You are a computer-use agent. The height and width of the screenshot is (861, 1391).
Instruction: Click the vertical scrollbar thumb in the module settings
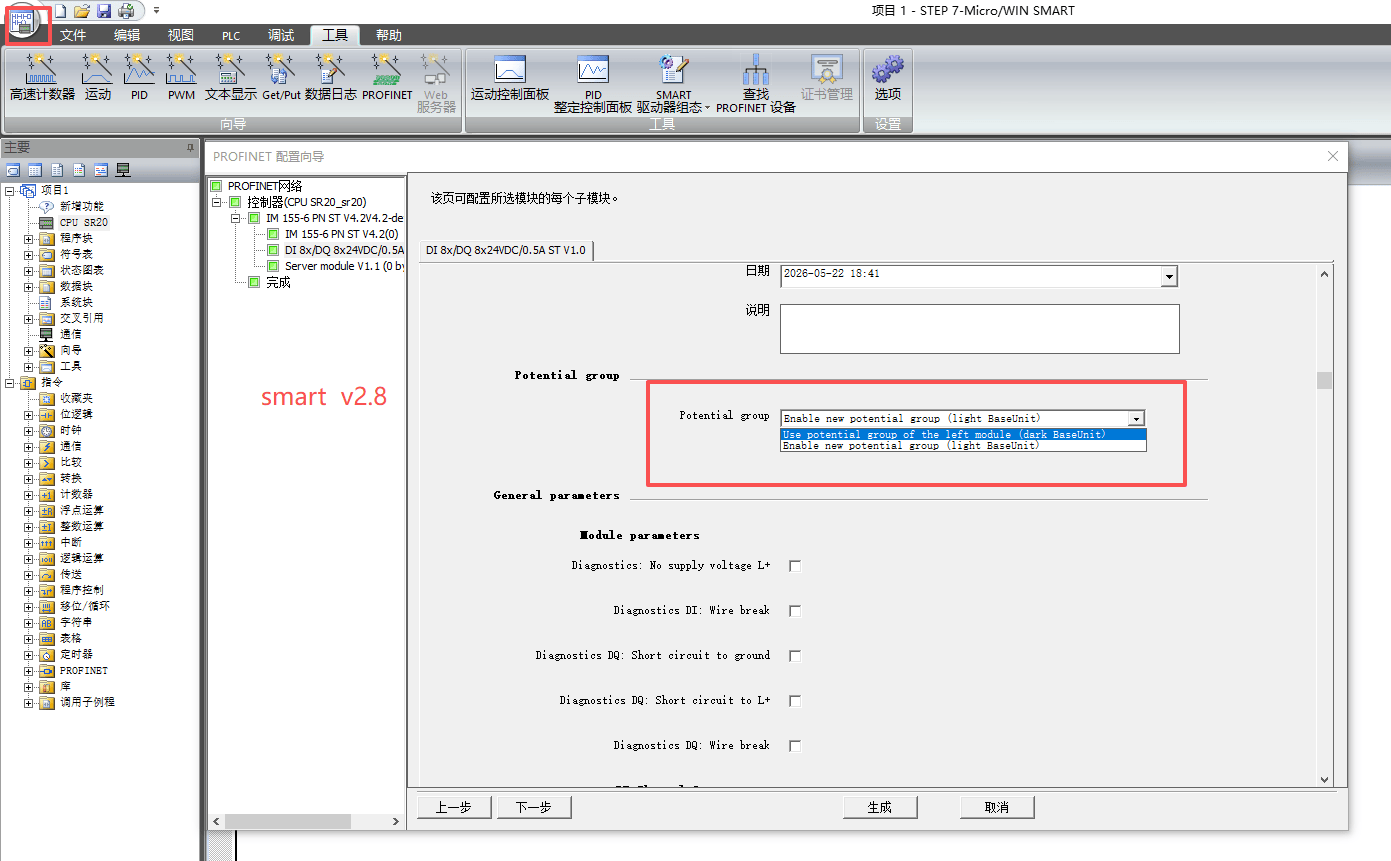click(1325, 380)
